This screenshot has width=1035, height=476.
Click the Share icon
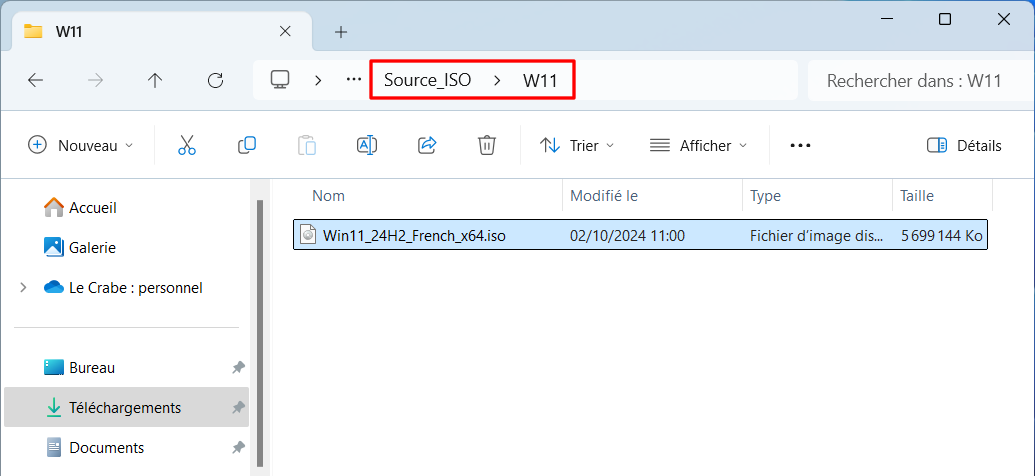(427, 145)
